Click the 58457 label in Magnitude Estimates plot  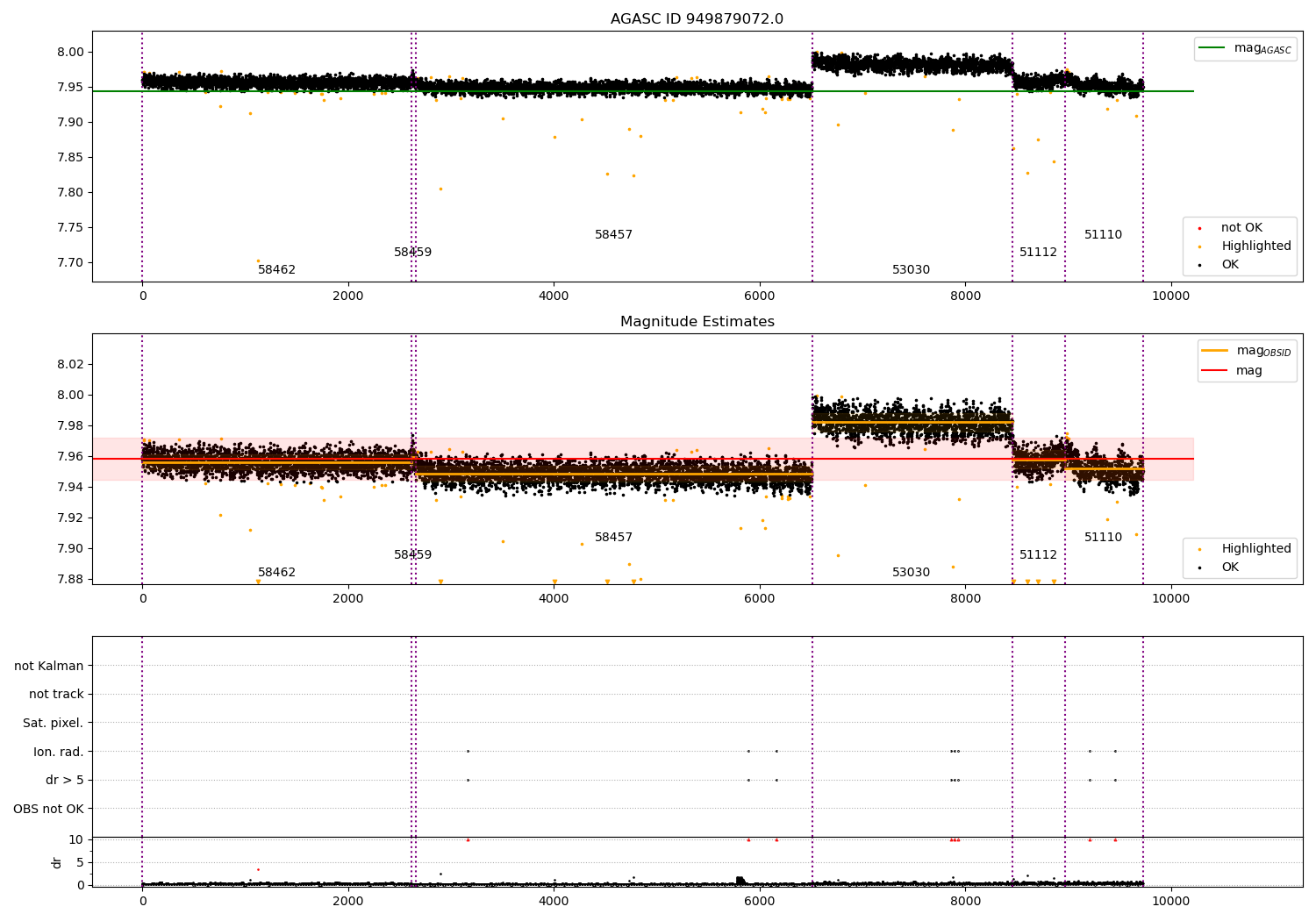point(613,538)
